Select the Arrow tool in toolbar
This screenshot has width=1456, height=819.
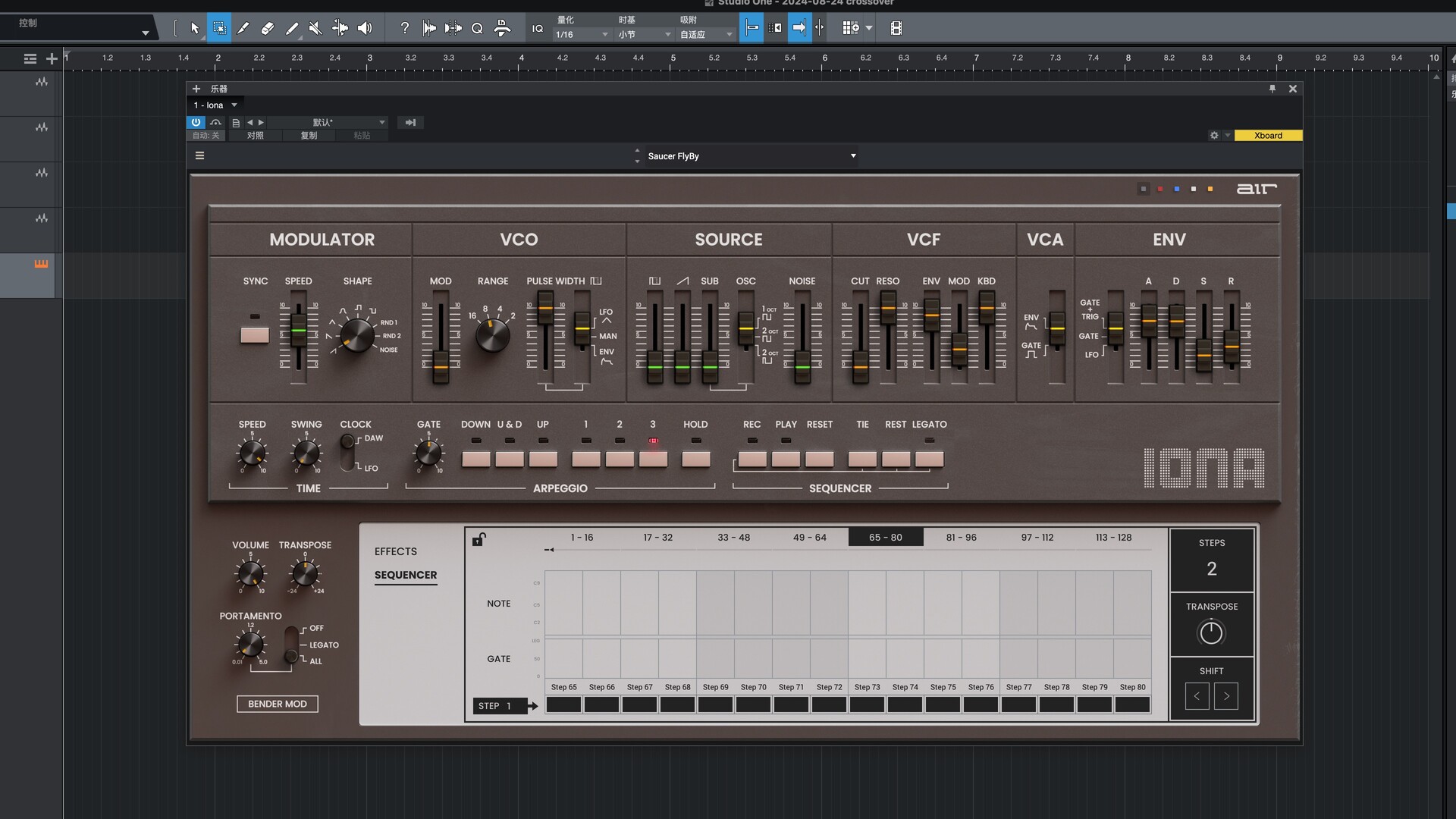[195, 28]
